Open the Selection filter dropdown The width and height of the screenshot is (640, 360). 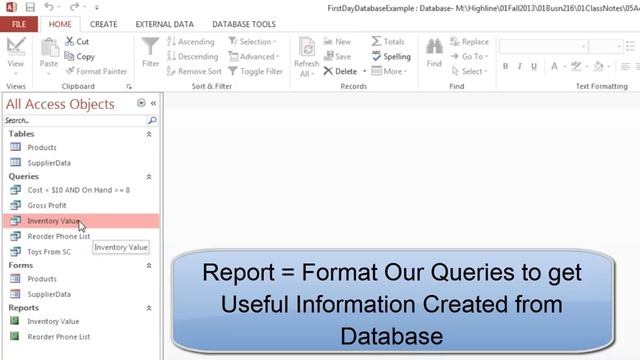click(x=252, y=41)
